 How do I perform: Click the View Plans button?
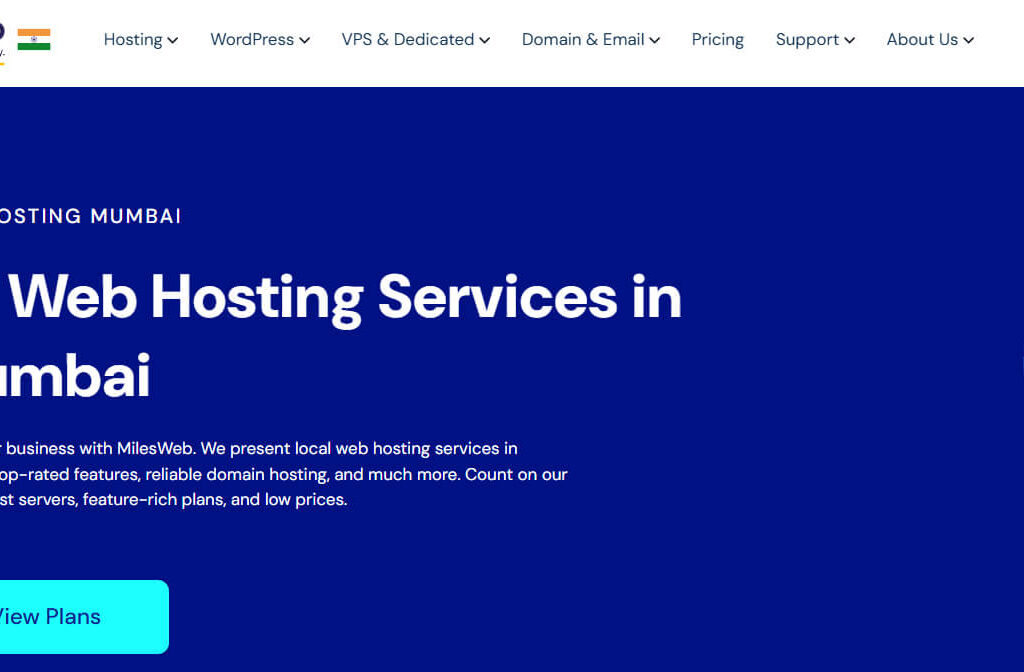coord(84,616)
